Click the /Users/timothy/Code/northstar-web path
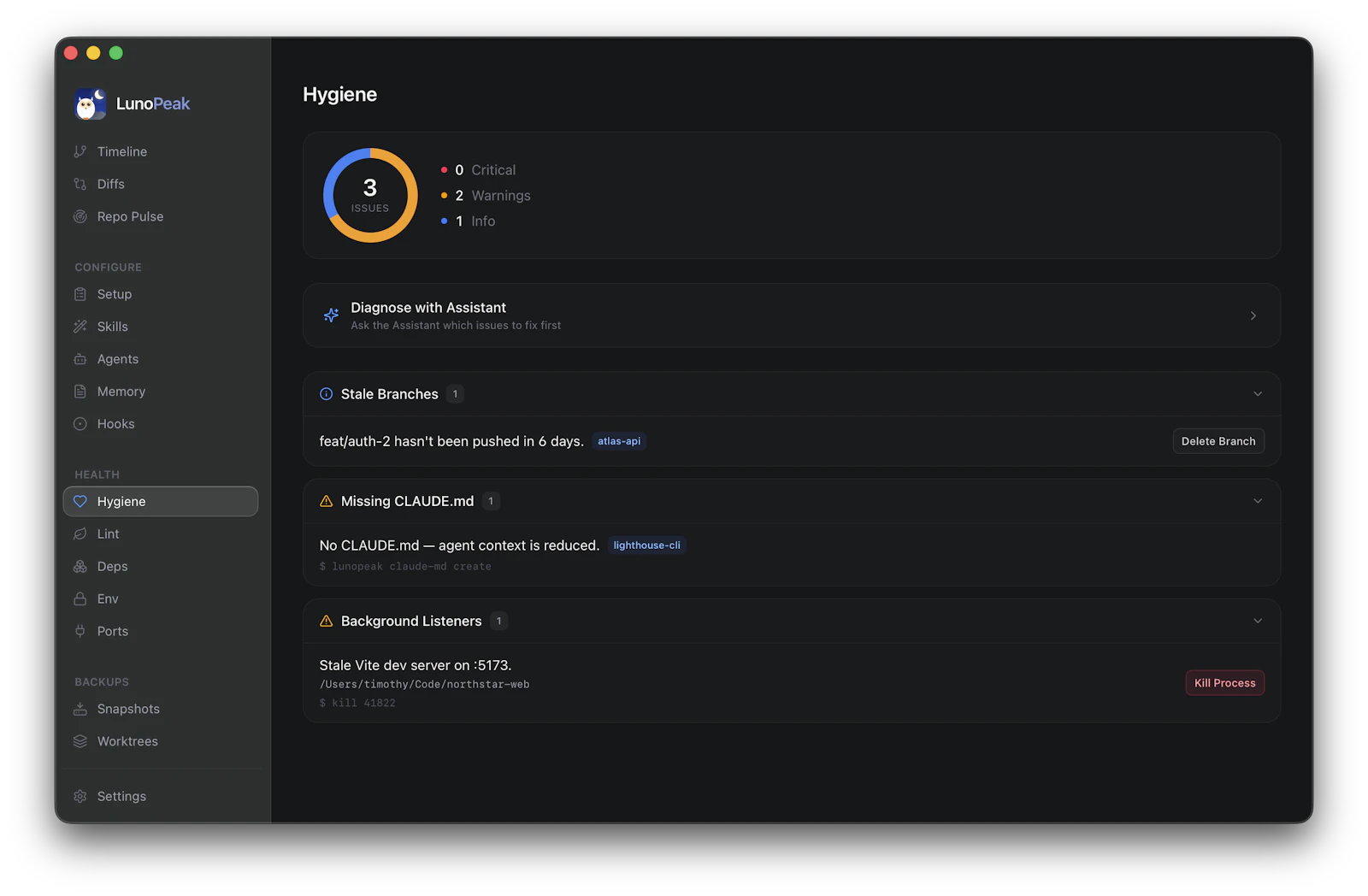1368x896 pixels. [x=424, y=684]
